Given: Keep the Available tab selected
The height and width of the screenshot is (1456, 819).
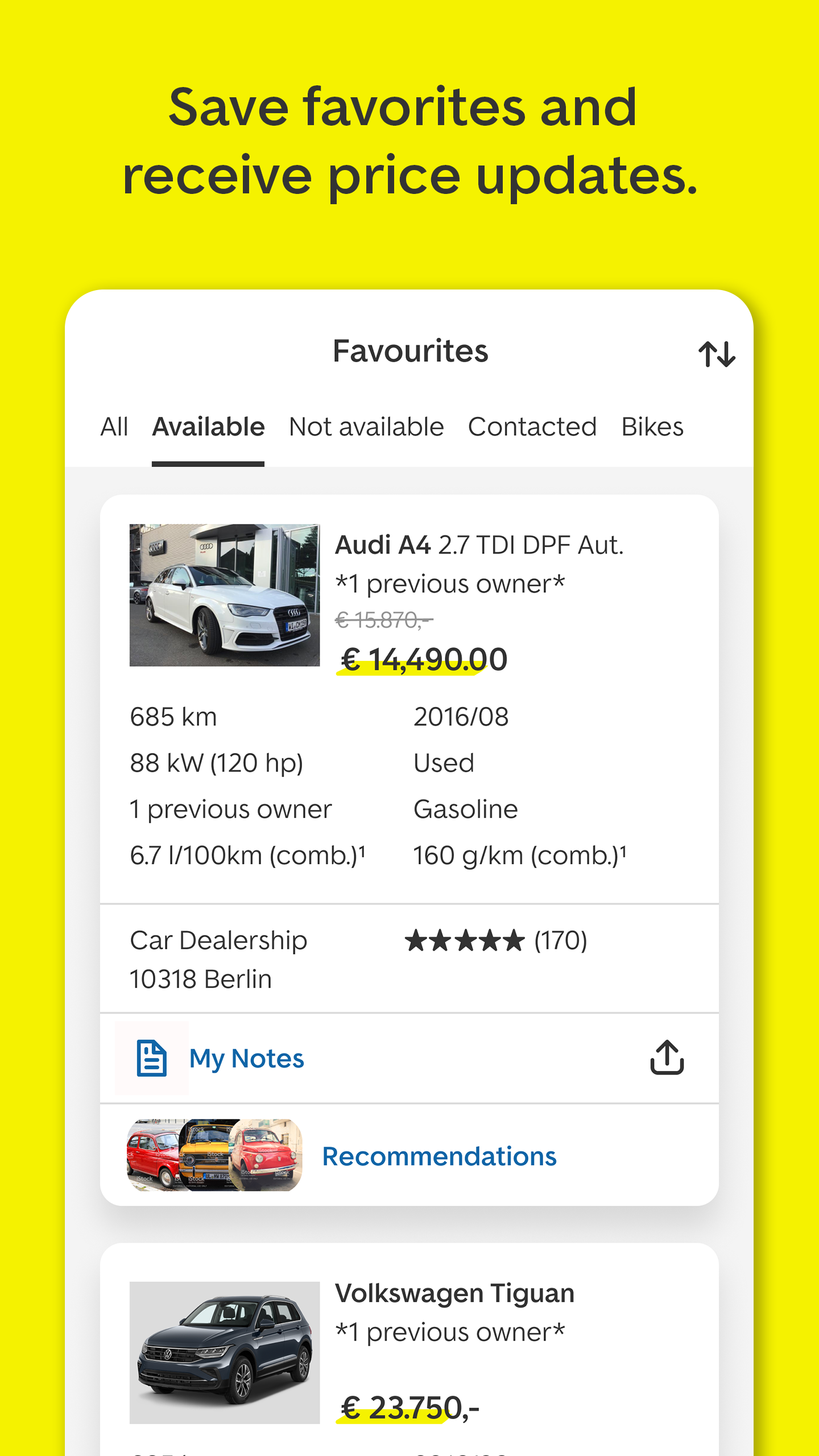Looking at the screenshot, I should [x=208, y=427].
